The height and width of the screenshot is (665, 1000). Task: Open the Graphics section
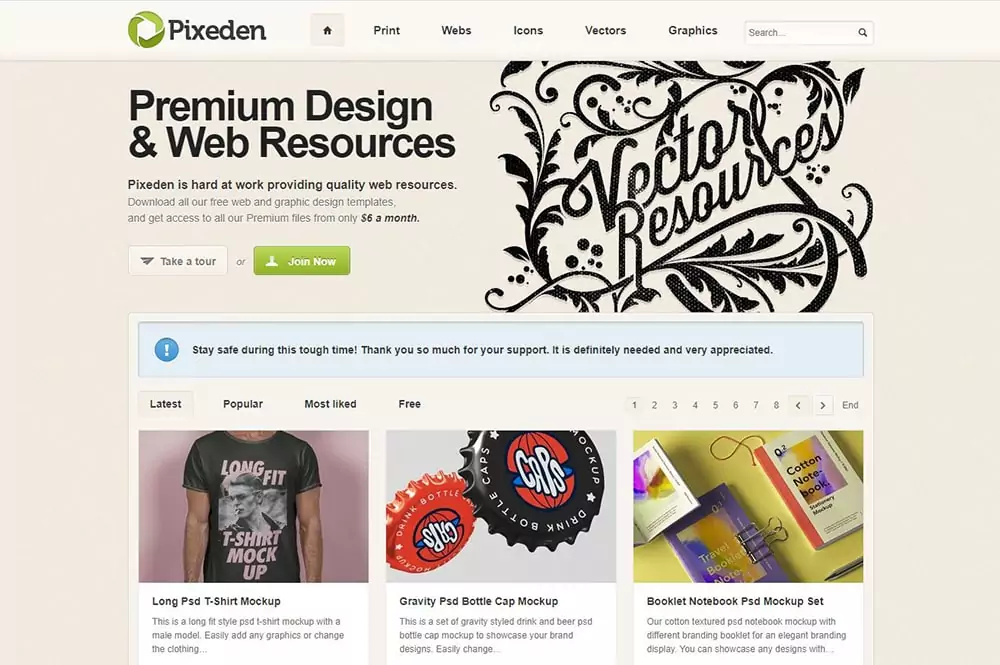click(x=693, y=31)
